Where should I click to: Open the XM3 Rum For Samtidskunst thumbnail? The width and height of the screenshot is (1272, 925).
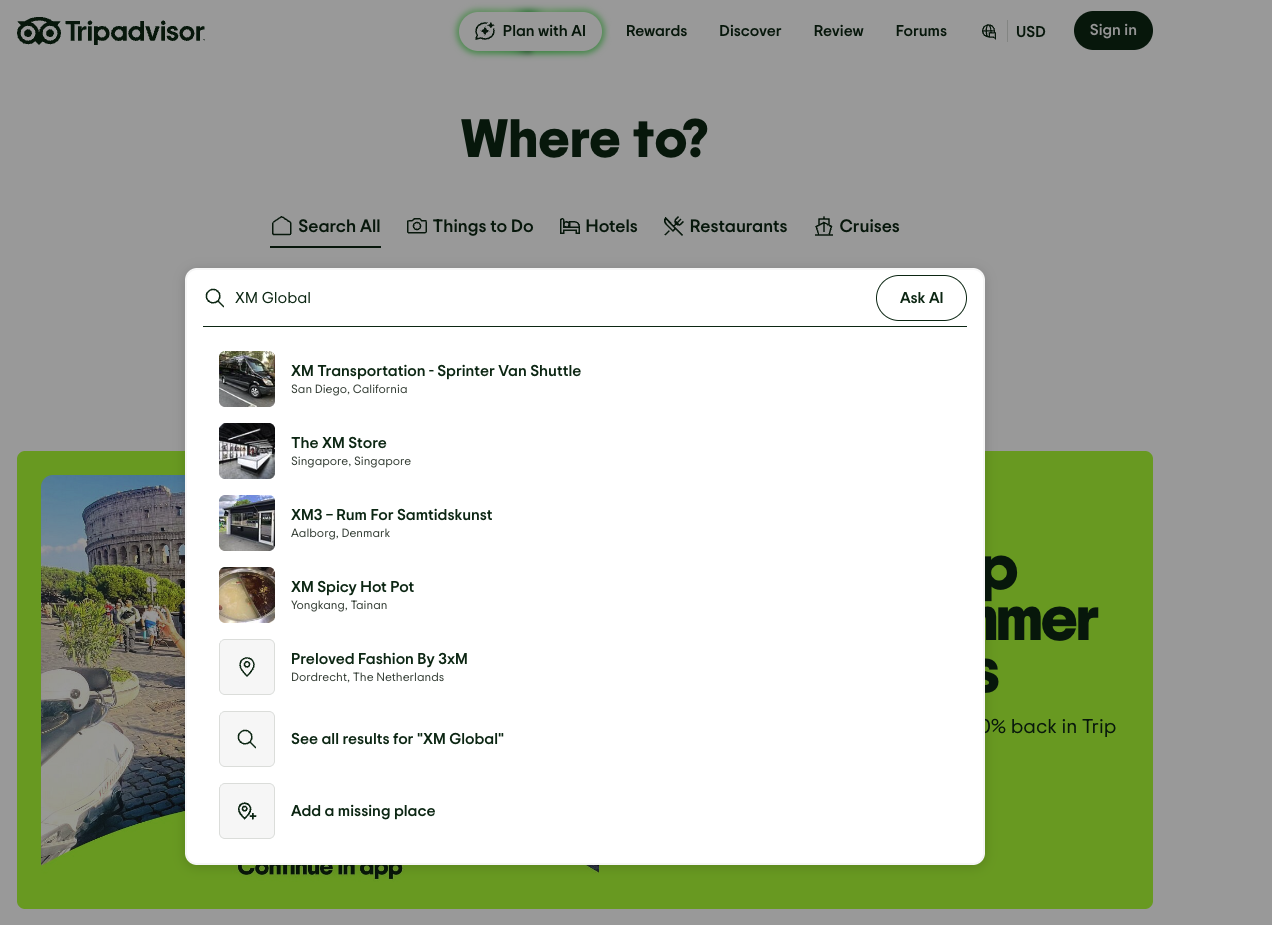coord(247,523)
